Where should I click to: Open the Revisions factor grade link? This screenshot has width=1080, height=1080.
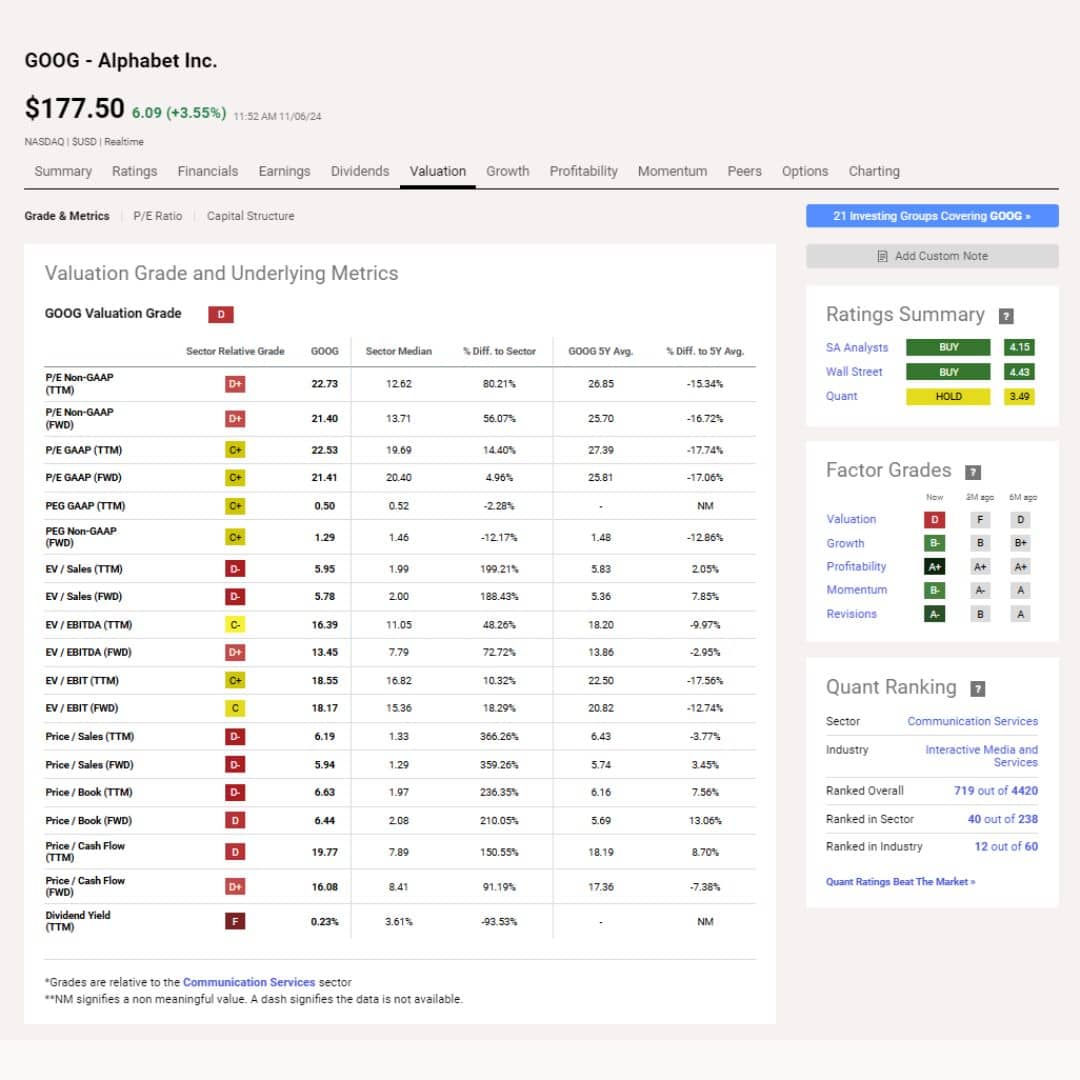tap(851, 614)
